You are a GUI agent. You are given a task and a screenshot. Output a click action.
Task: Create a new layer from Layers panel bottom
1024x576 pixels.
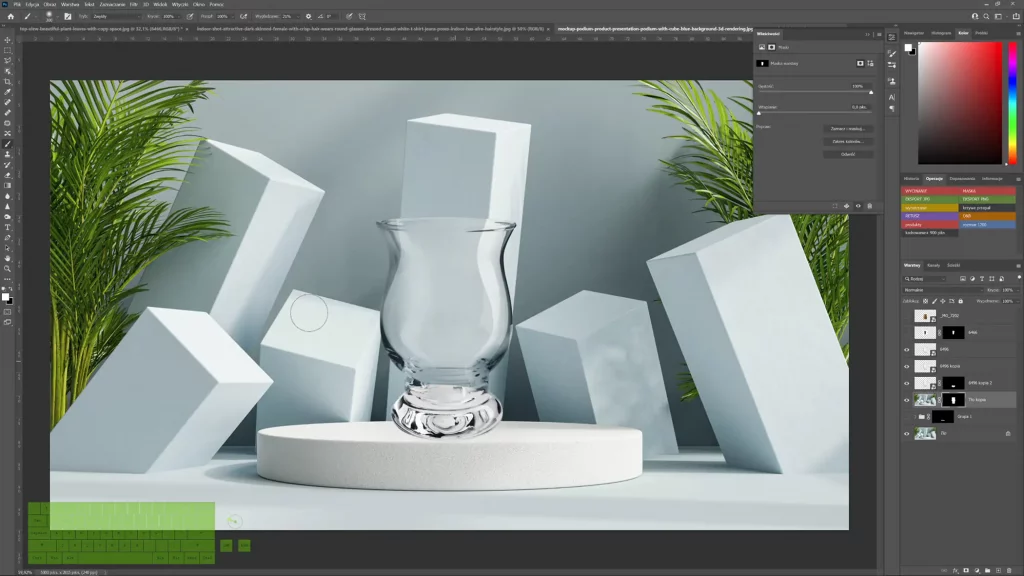tap(998, 570)
